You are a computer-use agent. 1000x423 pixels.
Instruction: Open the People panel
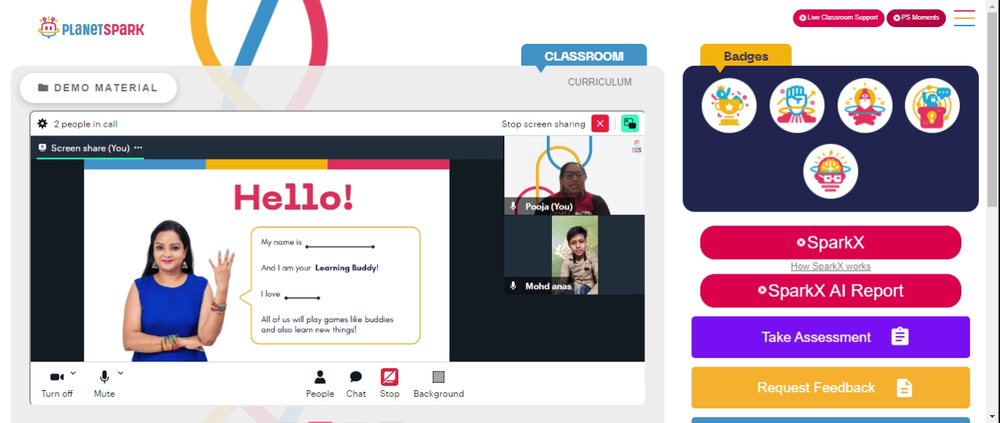(x=320, y=384)
